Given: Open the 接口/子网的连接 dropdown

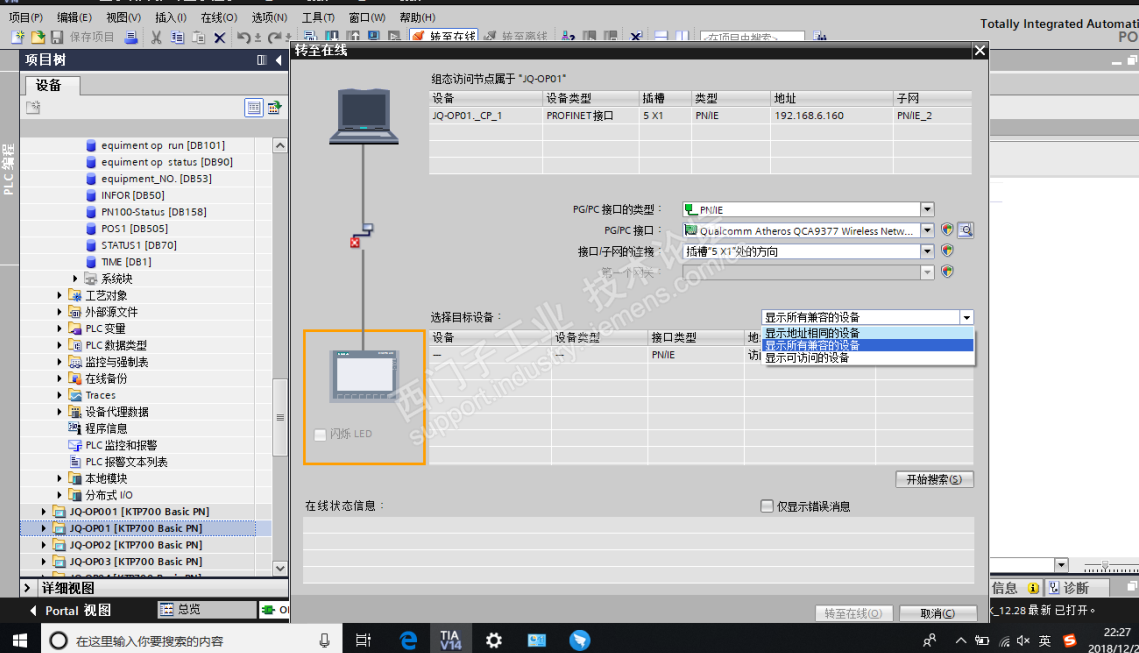Looking at the screenshot, I should click(927, 251).
